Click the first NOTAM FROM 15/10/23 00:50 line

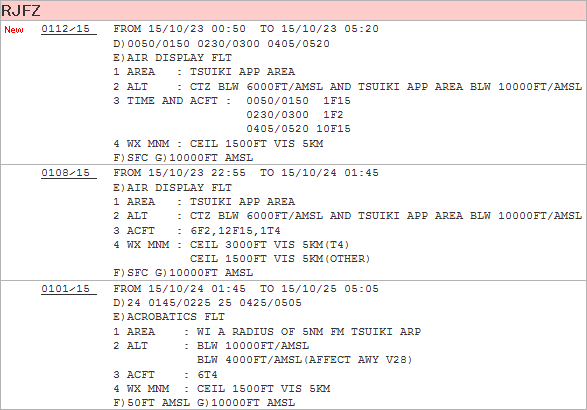point(246,29)
